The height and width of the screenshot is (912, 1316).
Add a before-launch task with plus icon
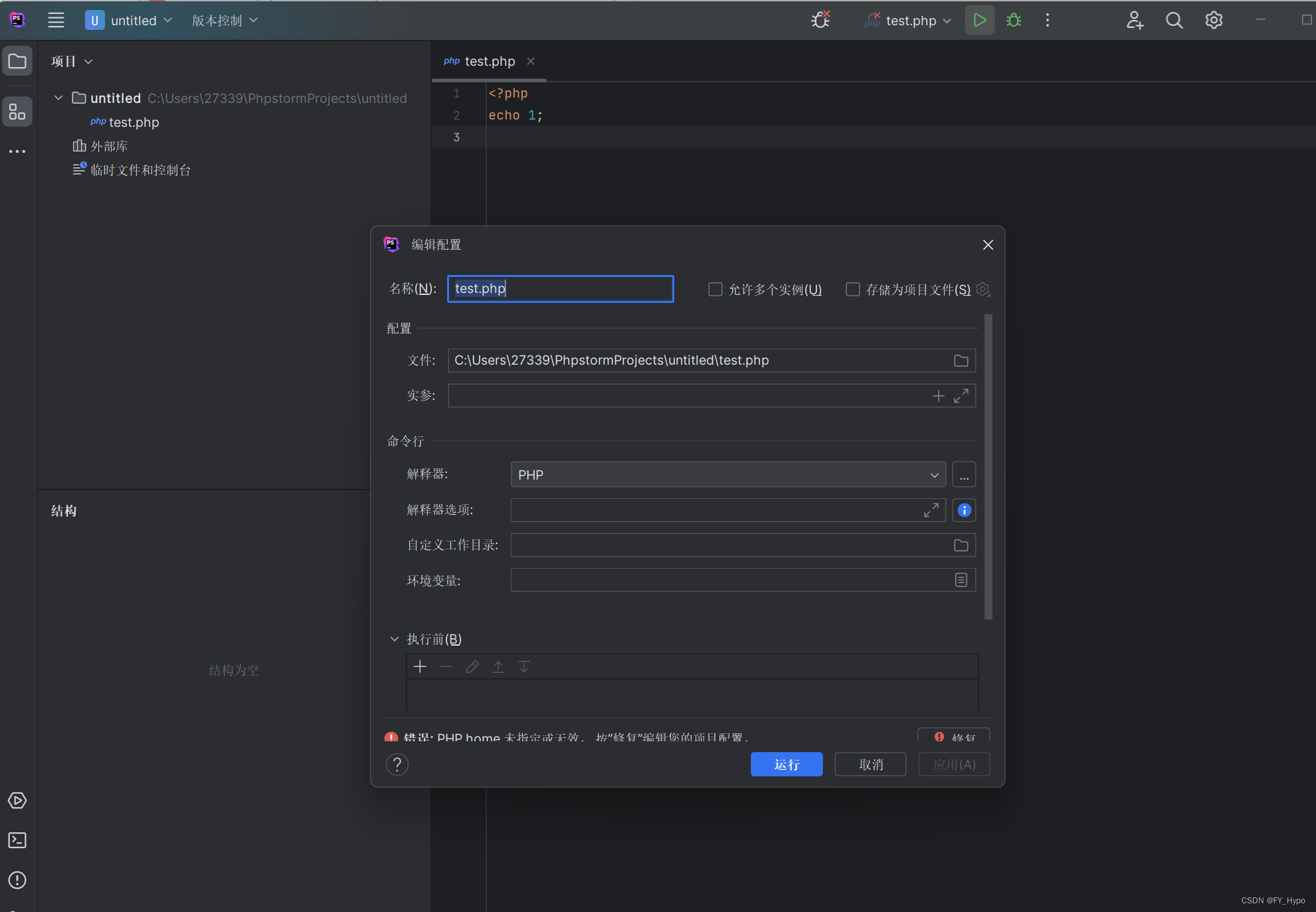click(x=420, y=667)
